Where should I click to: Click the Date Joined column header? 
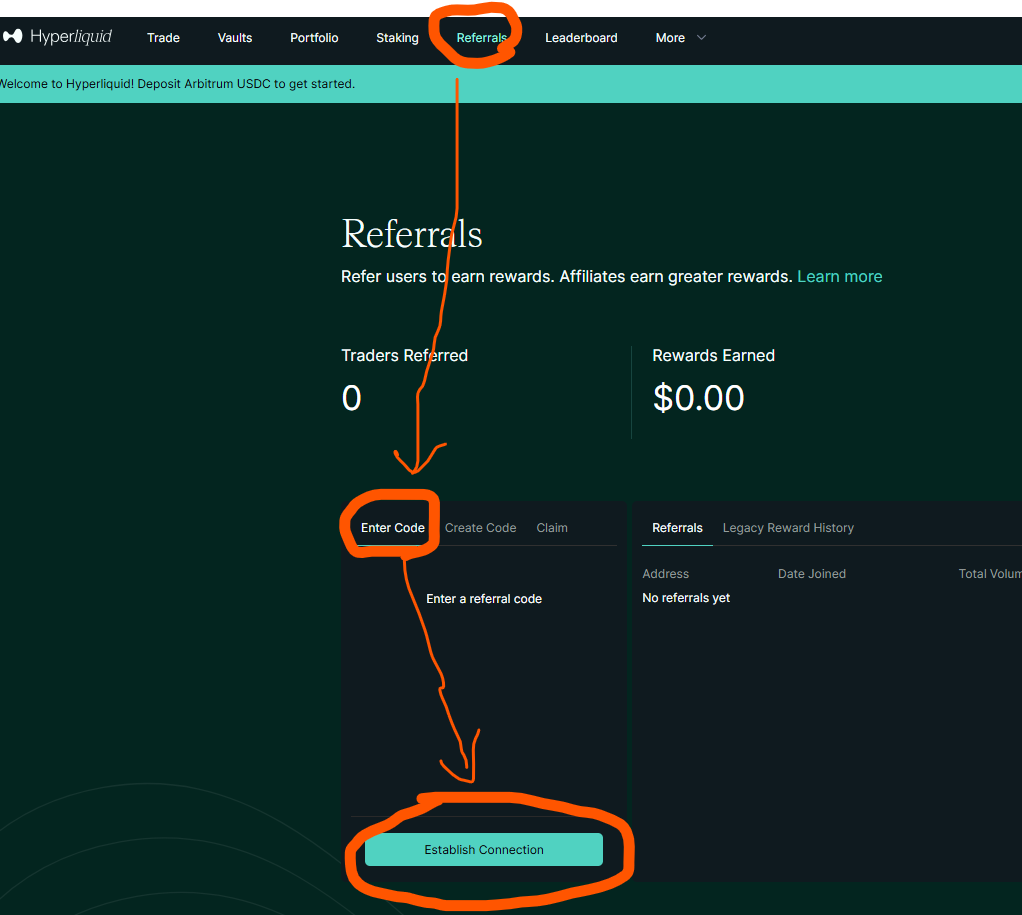pyautogui.click(x=811, y=574)
